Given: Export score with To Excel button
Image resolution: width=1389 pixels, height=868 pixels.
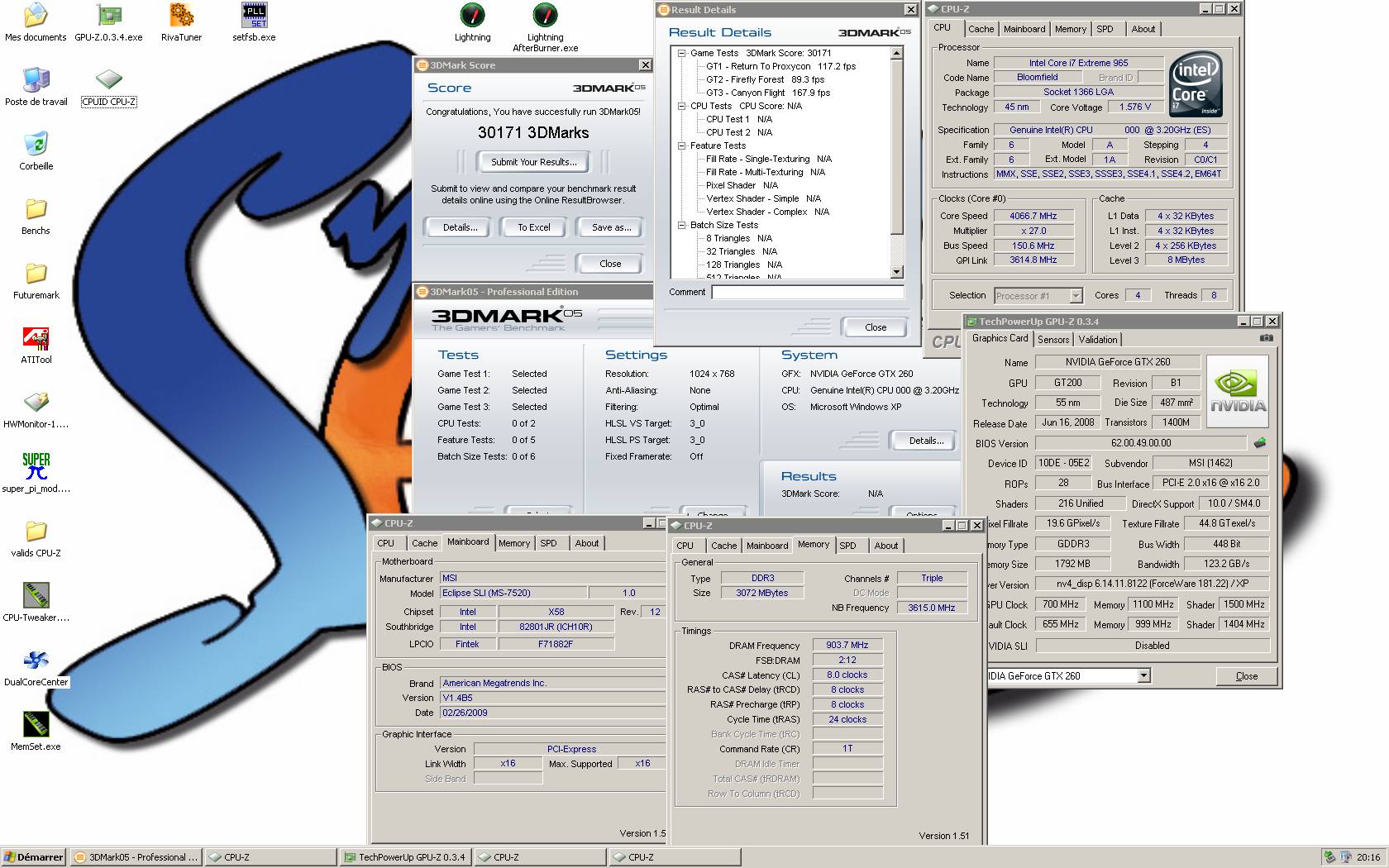Looking at the screenshot, I should coord(534,227).
